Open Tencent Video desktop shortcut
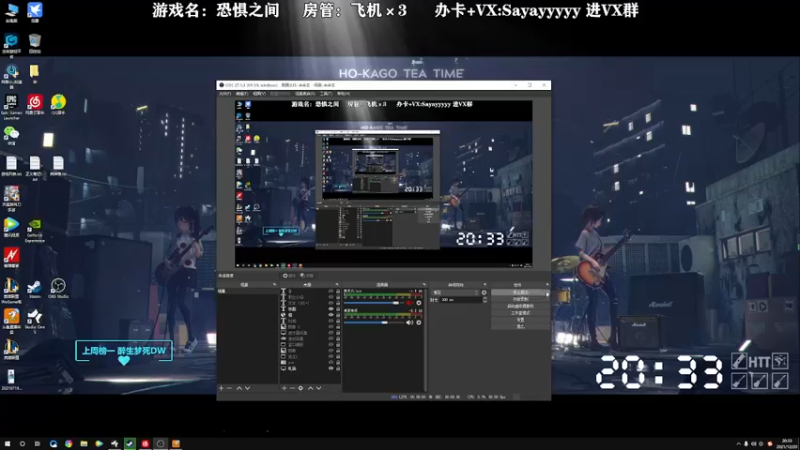800x450 pixels. [x=11, y=226]
